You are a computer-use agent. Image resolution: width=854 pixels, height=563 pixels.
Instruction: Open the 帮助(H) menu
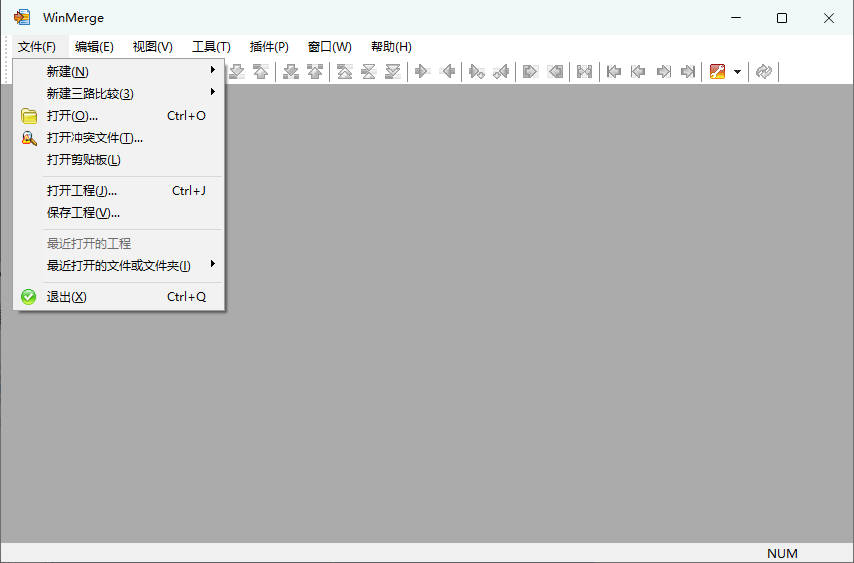pos(391,47)
